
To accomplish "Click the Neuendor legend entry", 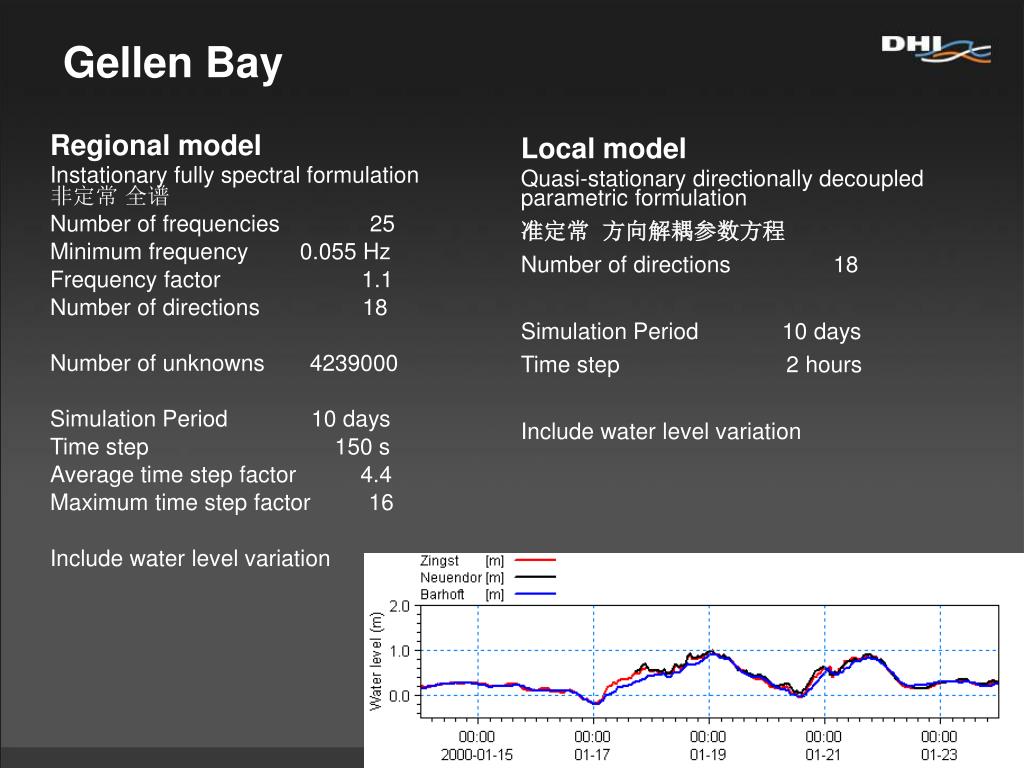I will point(488,577).
